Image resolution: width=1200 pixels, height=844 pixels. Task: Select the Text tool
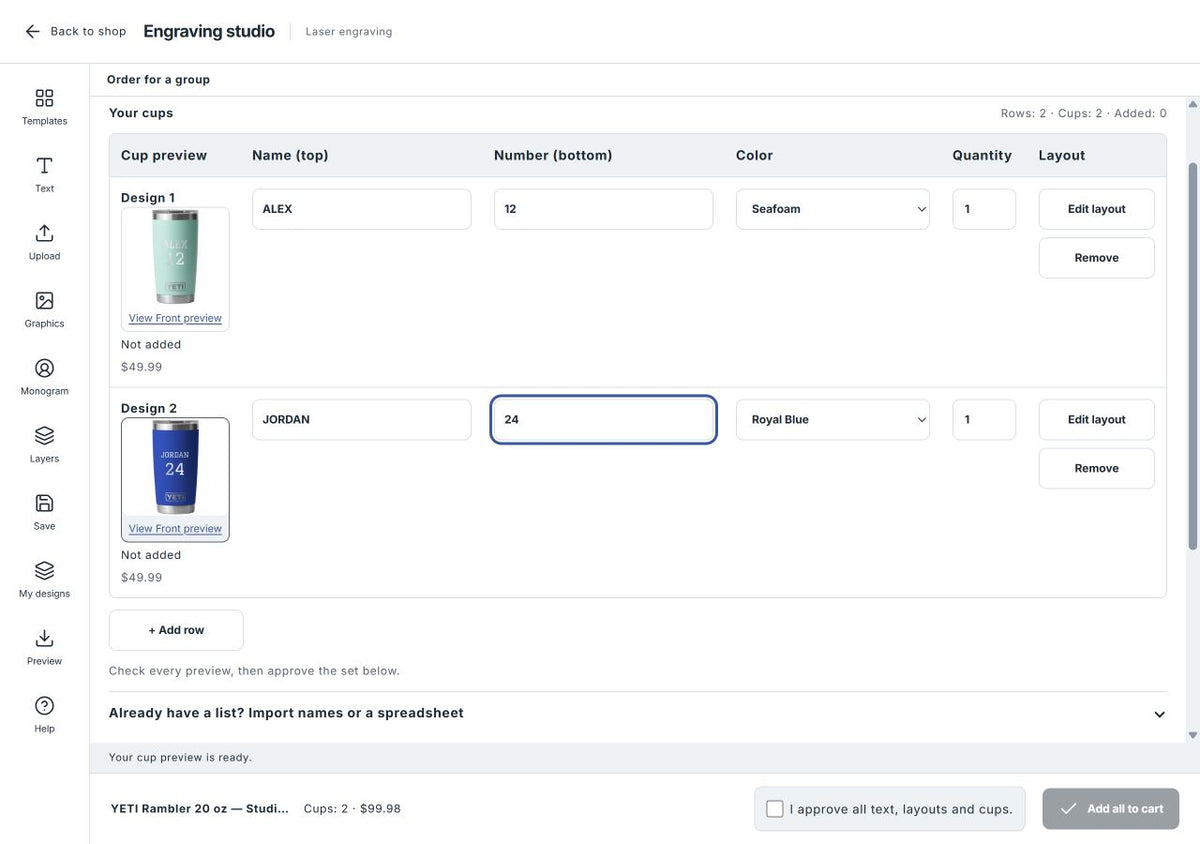[x=44, y=174]
